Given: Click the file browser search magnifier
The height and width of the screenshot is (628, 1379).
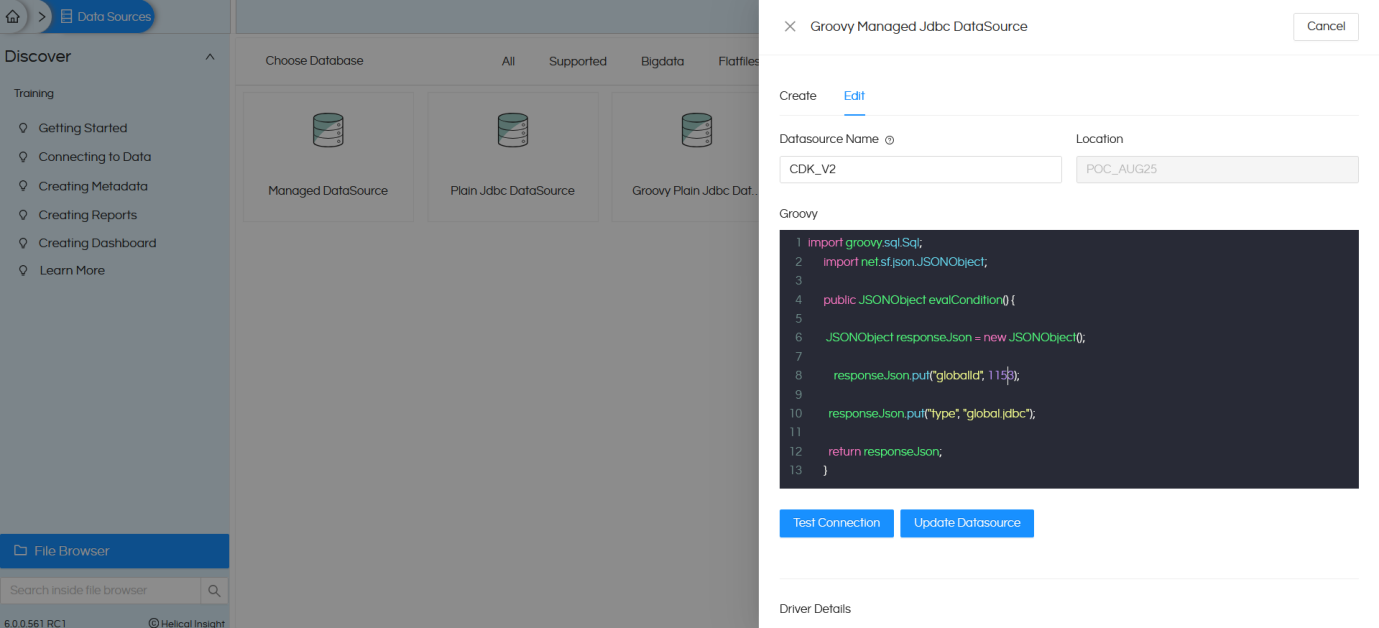Looking at the screenshot, I should click(x=214, y=591).
